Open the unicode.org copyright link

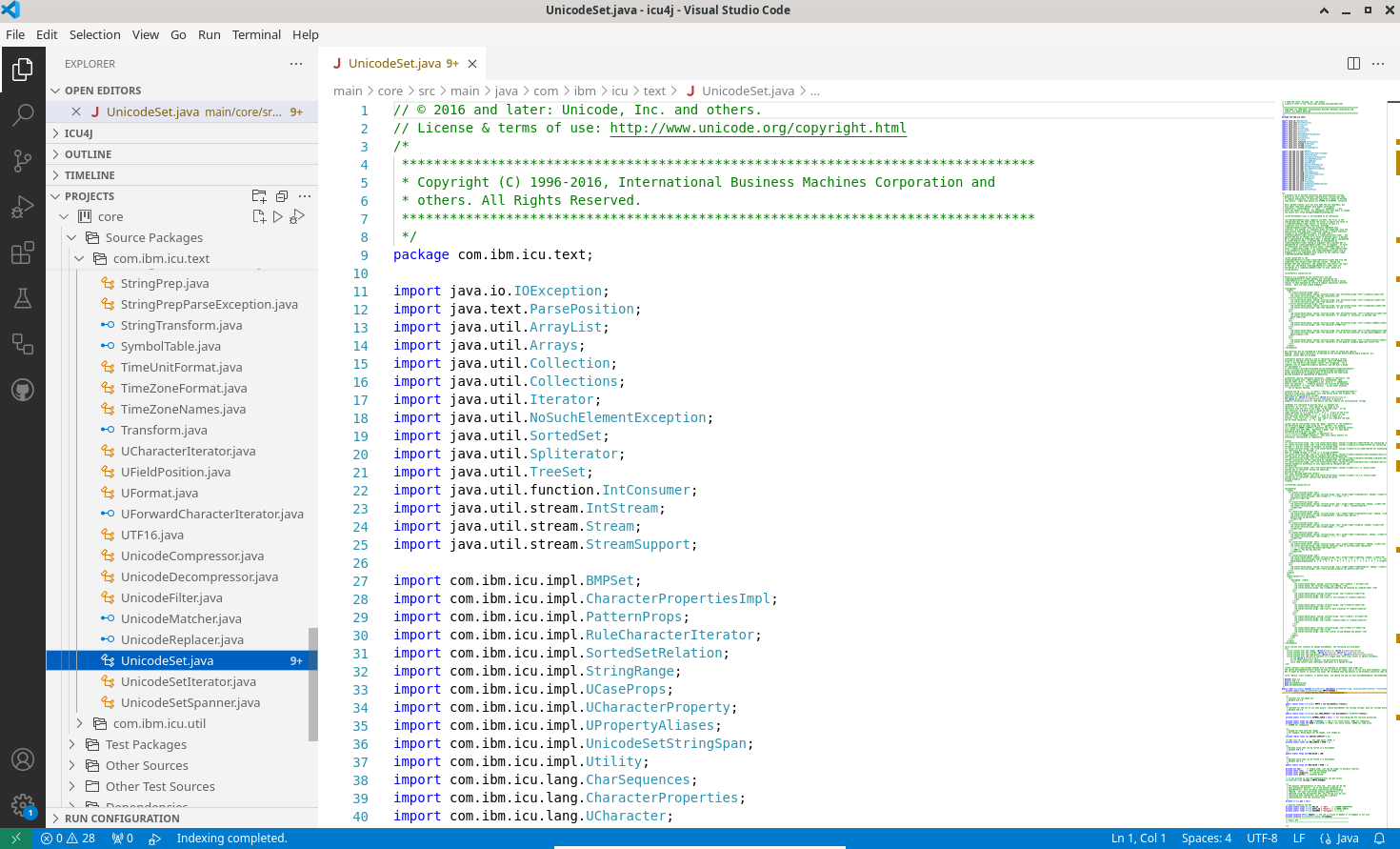[x=757, y=129]
